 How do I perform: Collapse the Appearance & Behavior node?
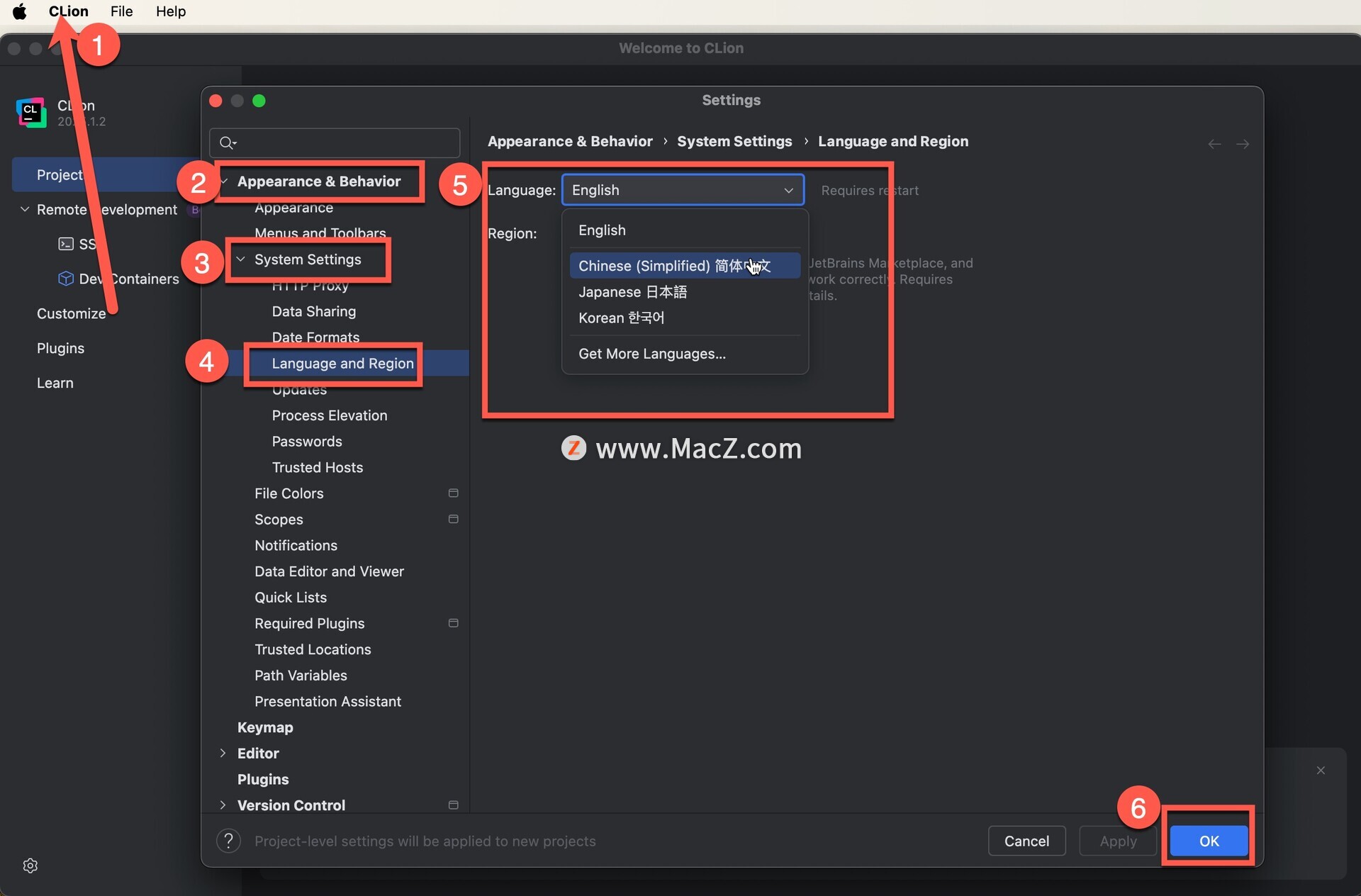224,181
